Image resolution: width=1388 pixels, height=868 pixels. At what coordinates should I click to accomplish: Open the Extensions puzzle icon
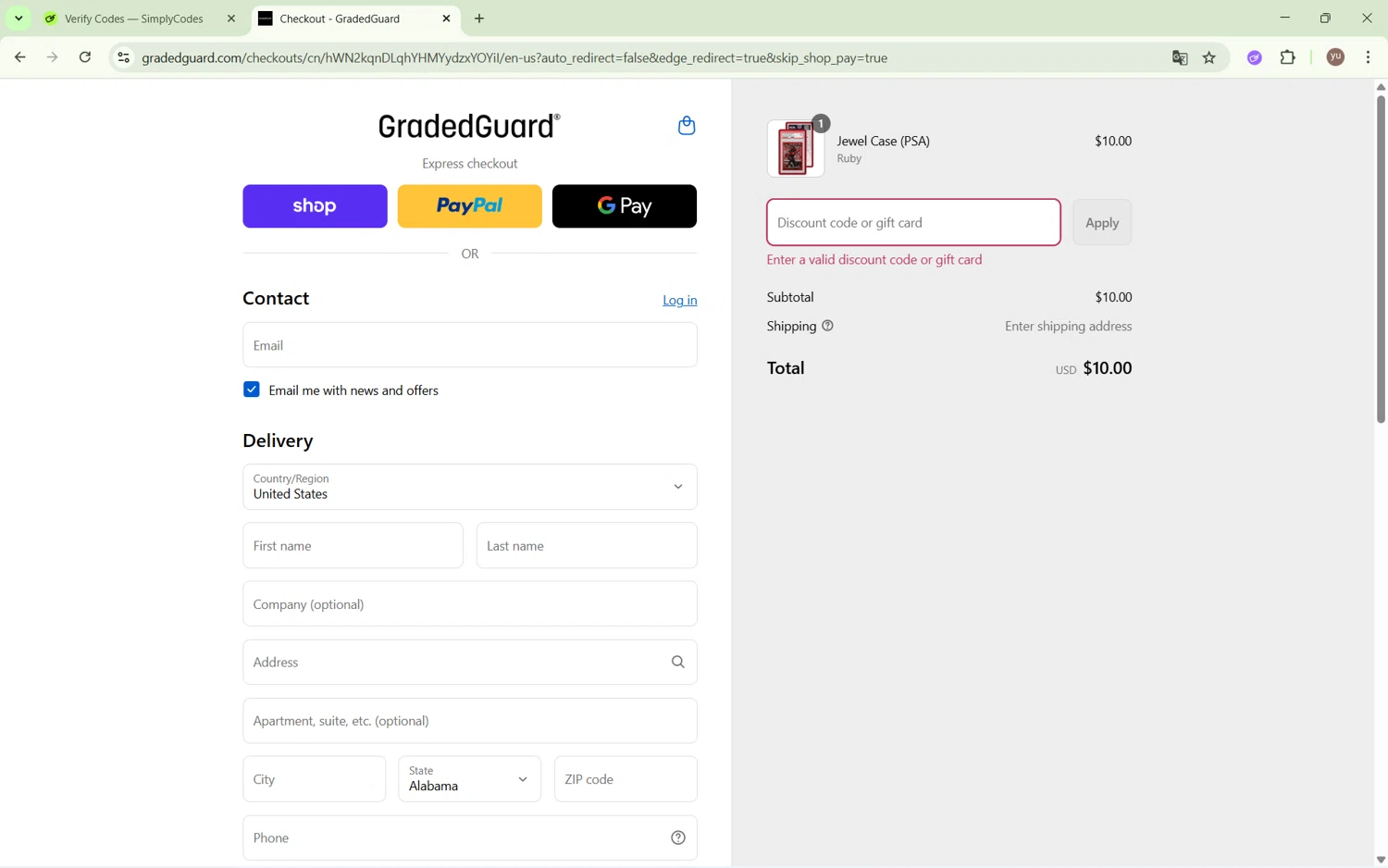pos(1287,57)
